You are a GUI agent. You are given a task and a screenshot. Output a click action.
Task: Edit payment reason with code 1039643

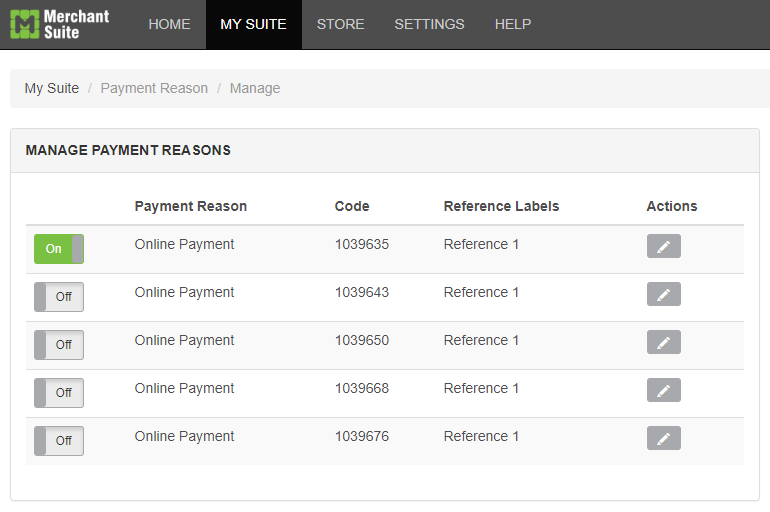coord(663,294)
